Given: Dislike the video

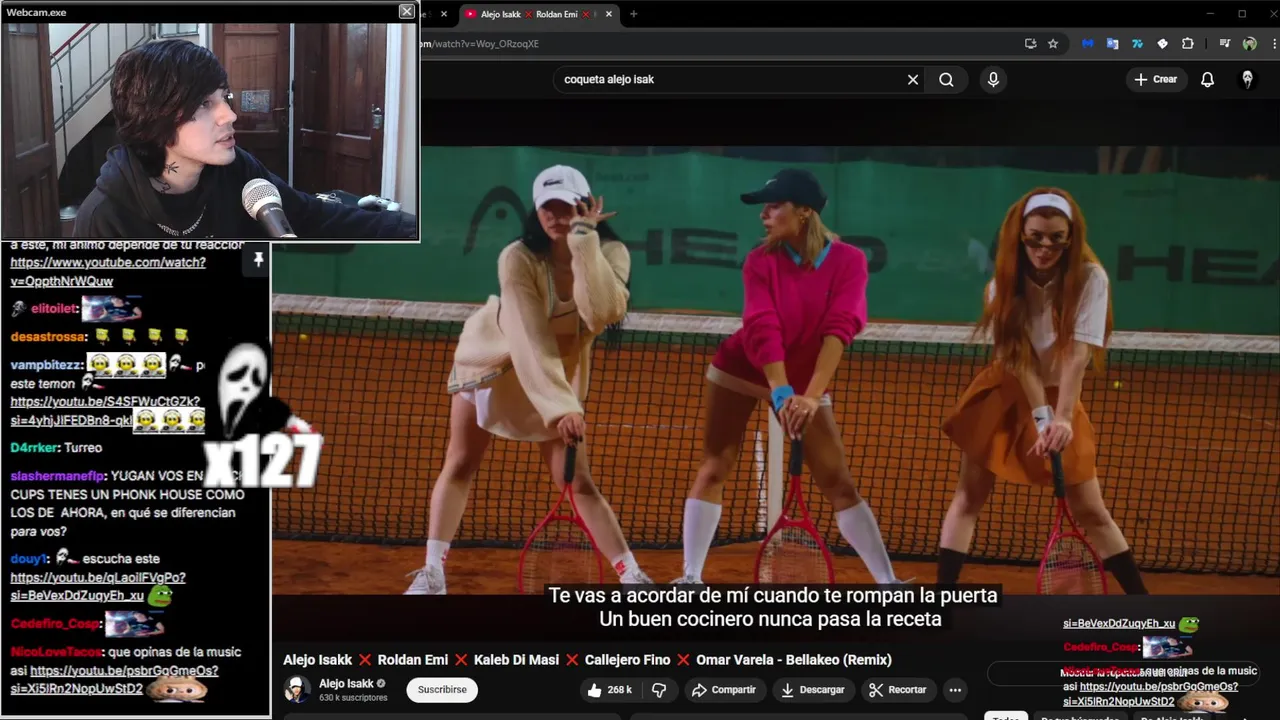Looking at the screenshot, I should [659, 690].
